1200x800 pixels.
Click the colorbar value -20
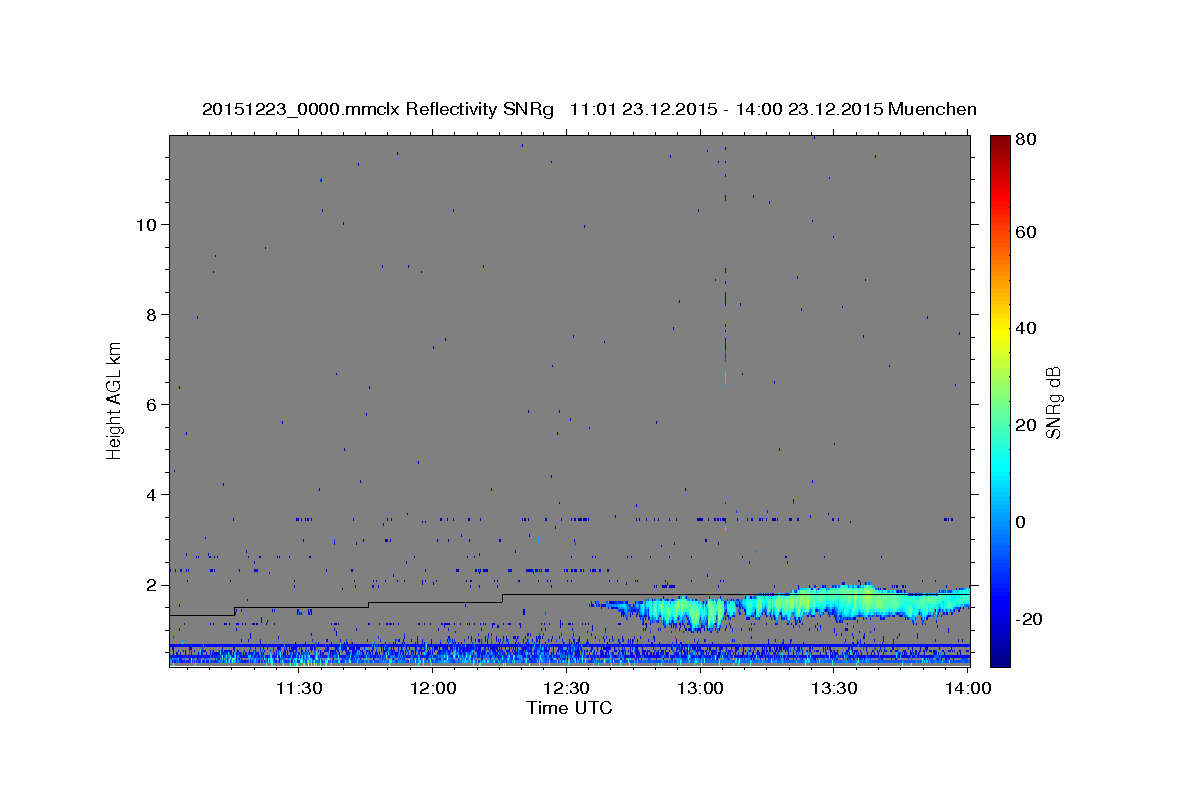pos(1028,619)
